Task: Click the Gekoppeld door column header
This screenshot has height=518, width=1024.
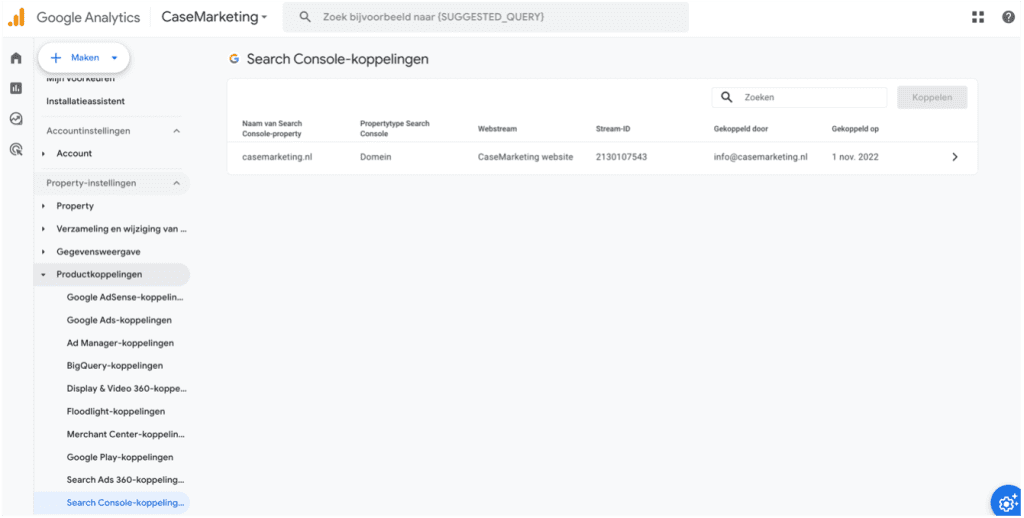Action: (741, 129)
